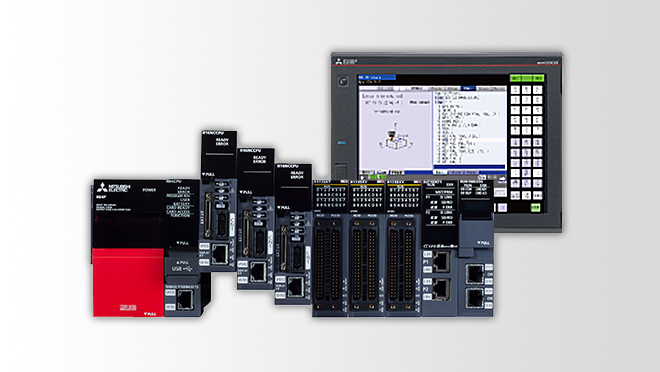Image resolution: width=660 pixels, height=372 pixels.
Task: Click the lower Ethernet port on the rightmost module
Action: tap(474, 298)
